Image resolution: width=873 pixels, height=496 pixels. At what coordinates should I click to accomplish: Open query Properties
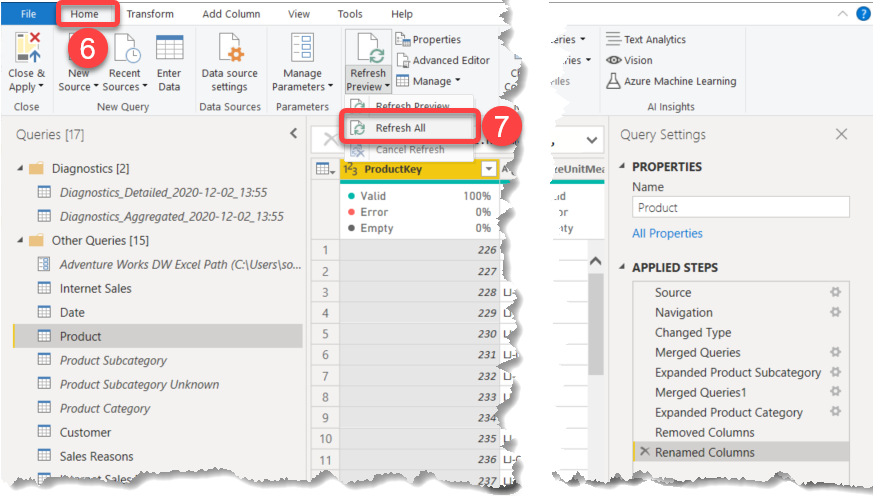coord(428,40)
